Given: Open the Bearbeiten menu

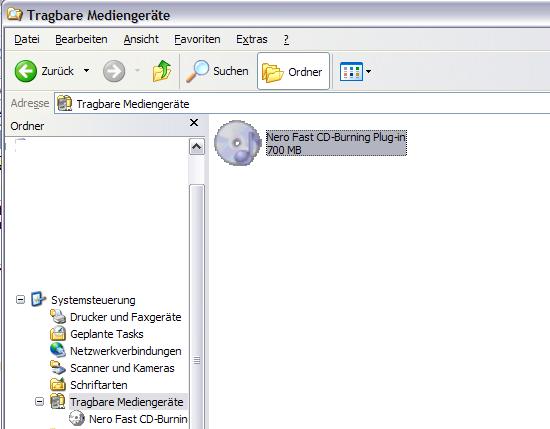Looking at the screenshot, I should point(81,39).
